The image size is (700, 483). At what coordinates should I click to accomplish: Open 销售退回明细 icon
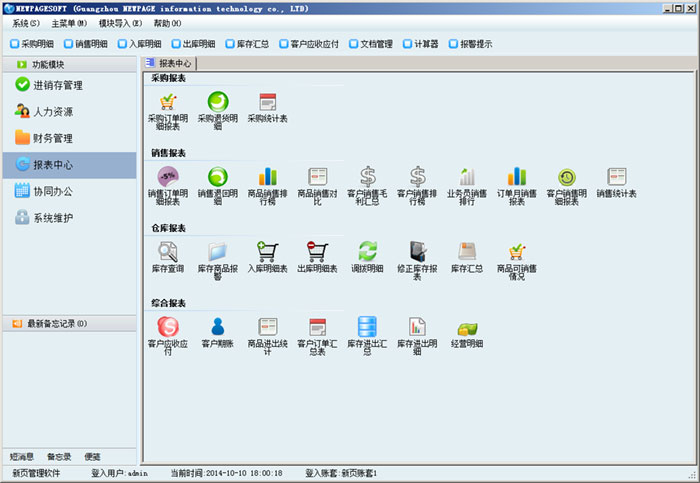click(218, 177)
